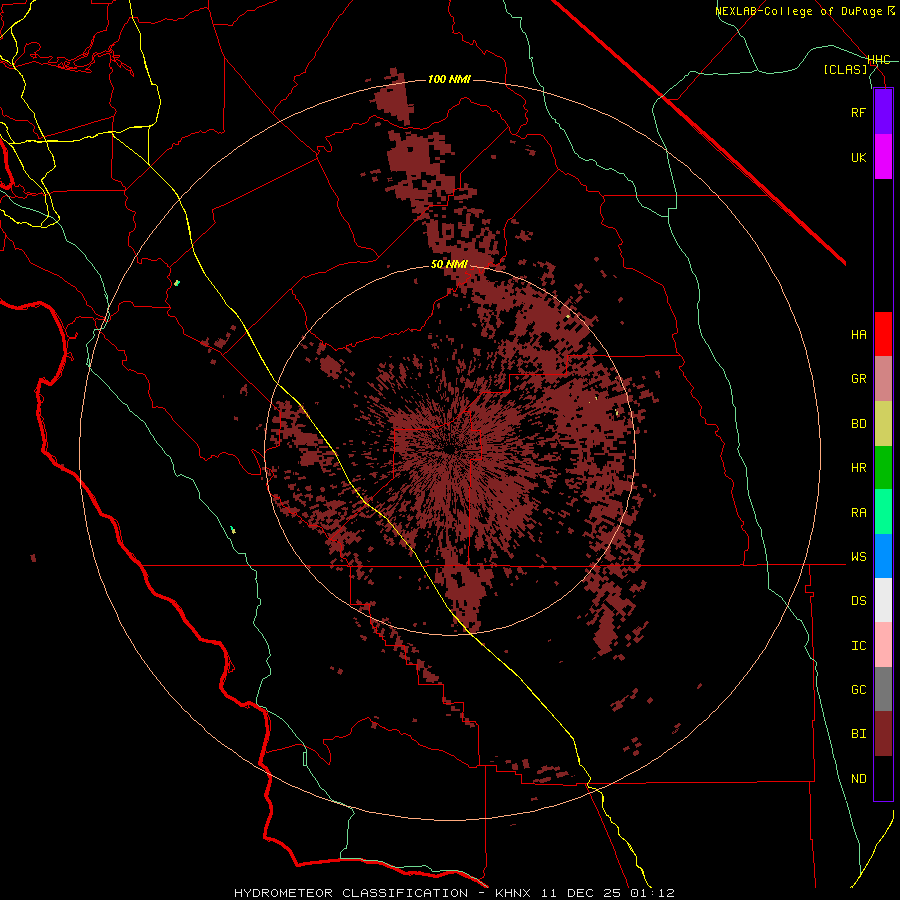Click the DS white legend swatch
This screenshot has height=900, width=900.
[x=883, y=600]
